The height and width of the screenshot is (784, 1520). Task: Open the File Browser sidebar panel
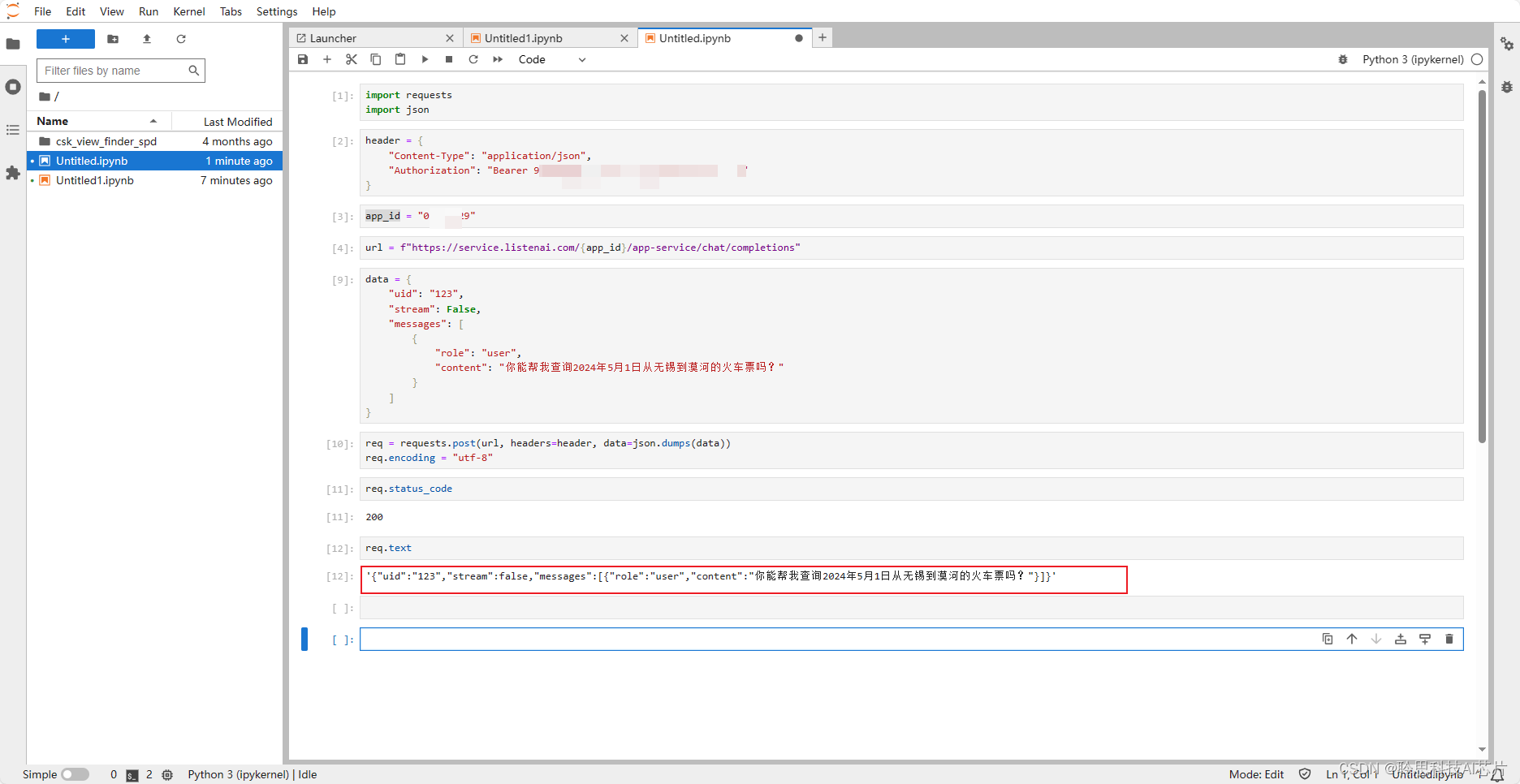(x=13, y=44)
